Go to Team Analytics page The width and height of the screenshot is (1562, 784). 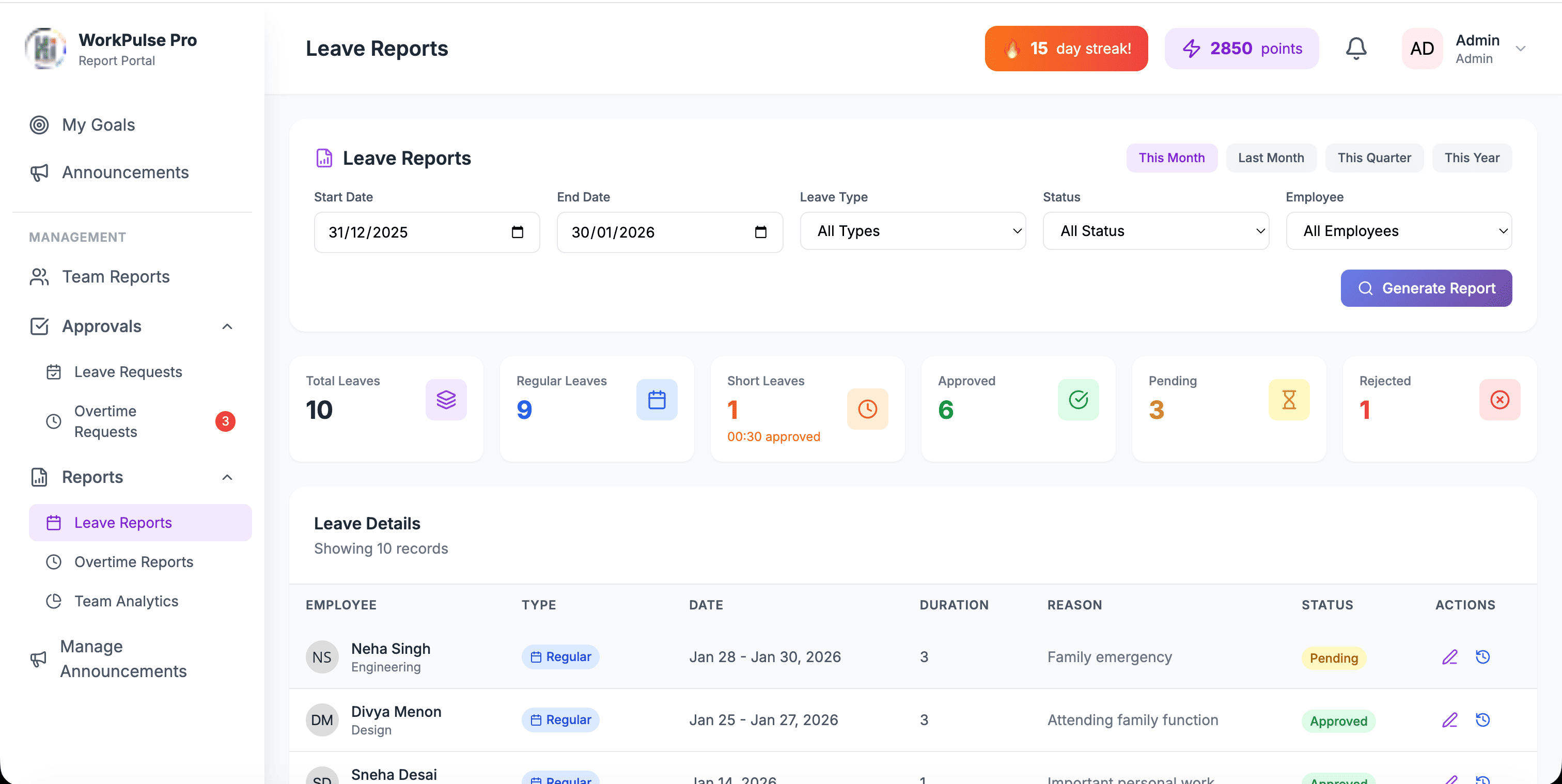coord(126,601)
